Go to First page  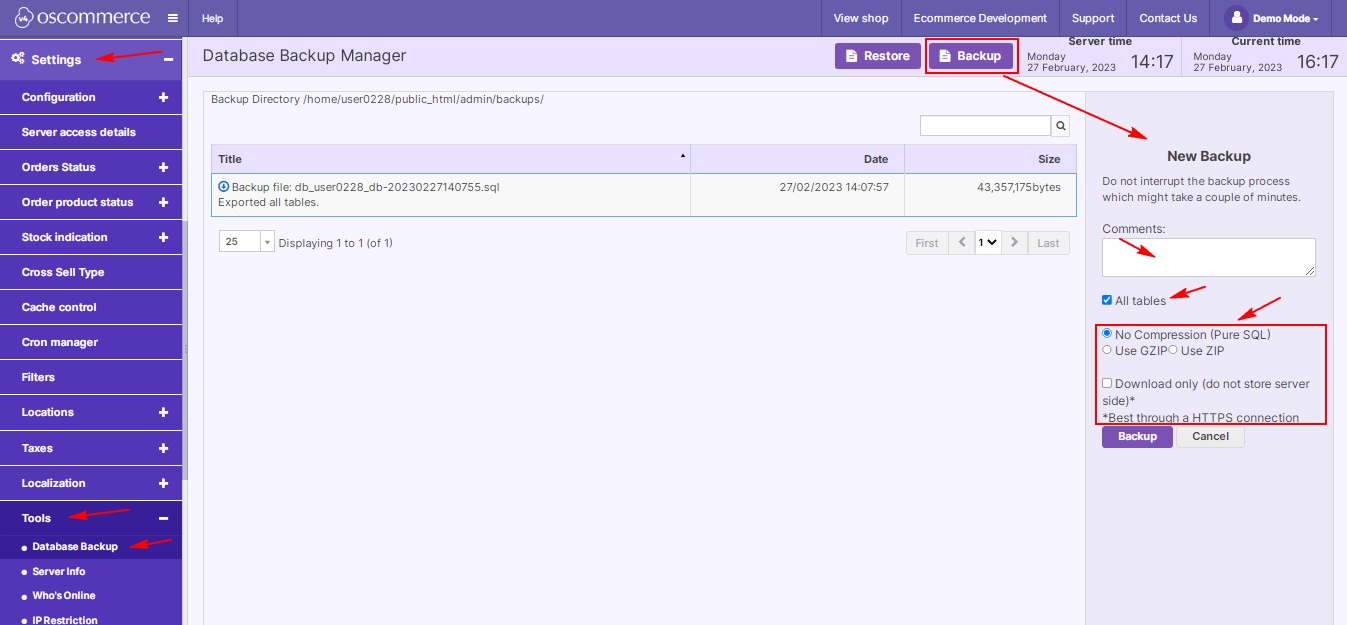pos(927,243)
